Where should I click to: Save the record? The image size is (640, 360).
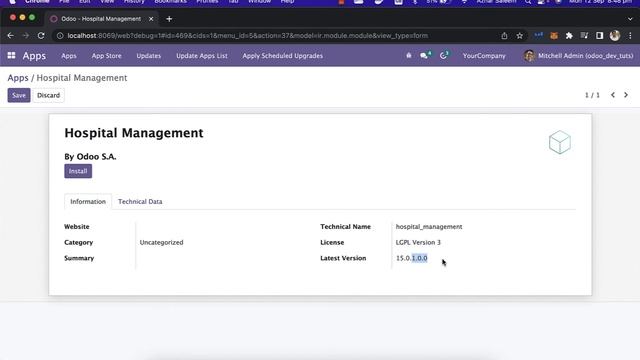[x=19, y=95]
